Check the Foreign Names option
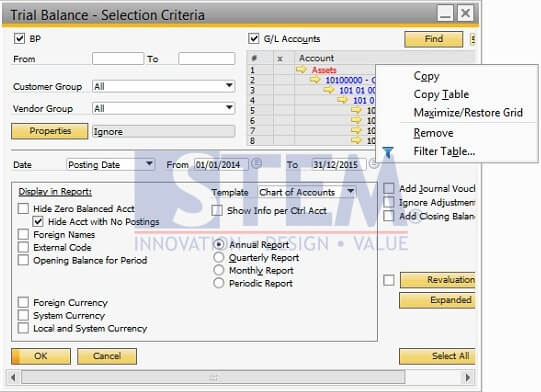 click(23, 234)
